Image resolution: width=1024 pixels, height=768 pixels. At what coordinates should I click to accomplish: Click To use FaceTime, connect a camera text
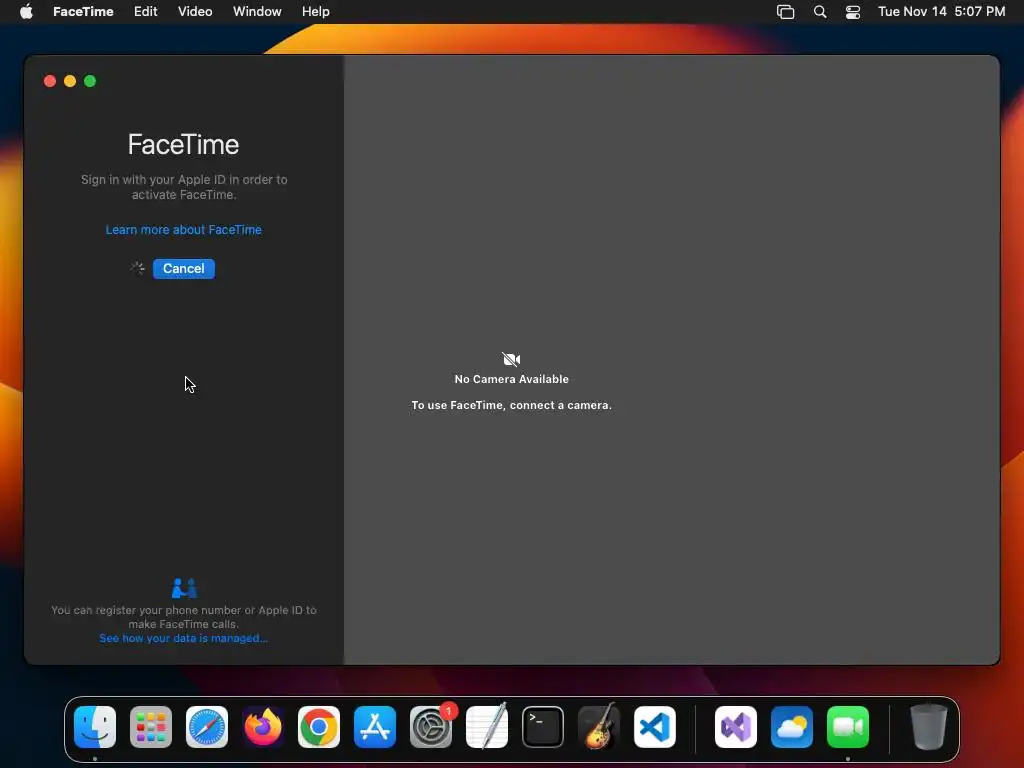click(x=511, y=405)
